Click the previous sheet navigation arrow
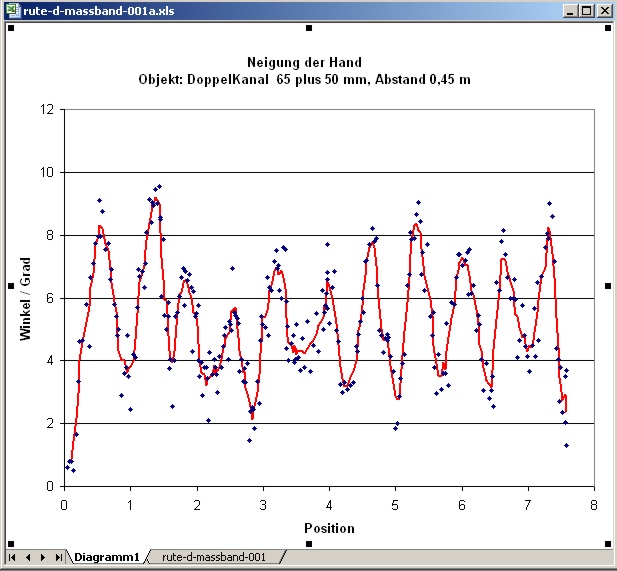The height and width of the screenshot is (571, 617). pos(28,556)
